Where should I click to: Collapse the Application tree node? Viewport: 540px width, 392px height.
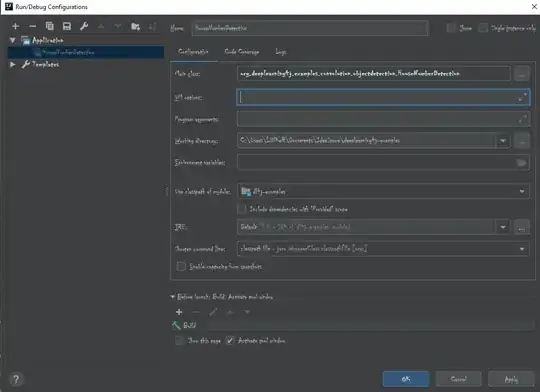[x=13, y=40]
